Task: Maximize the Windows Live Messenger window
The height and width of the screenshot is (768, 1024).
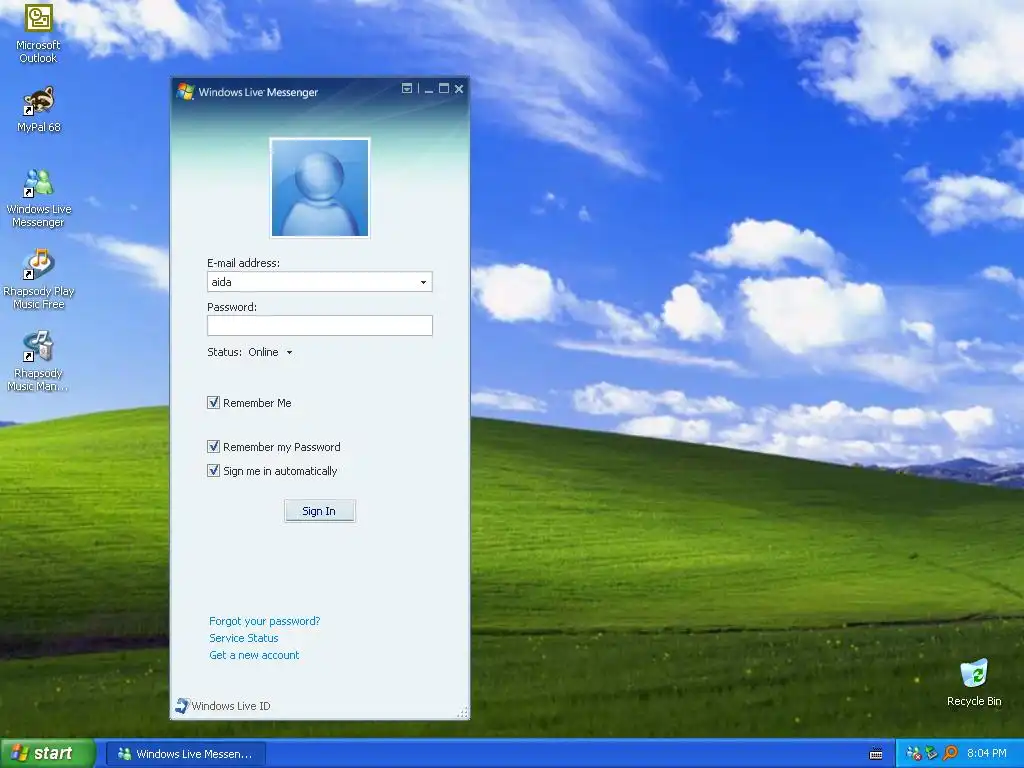Action: (x=444, y=89)
